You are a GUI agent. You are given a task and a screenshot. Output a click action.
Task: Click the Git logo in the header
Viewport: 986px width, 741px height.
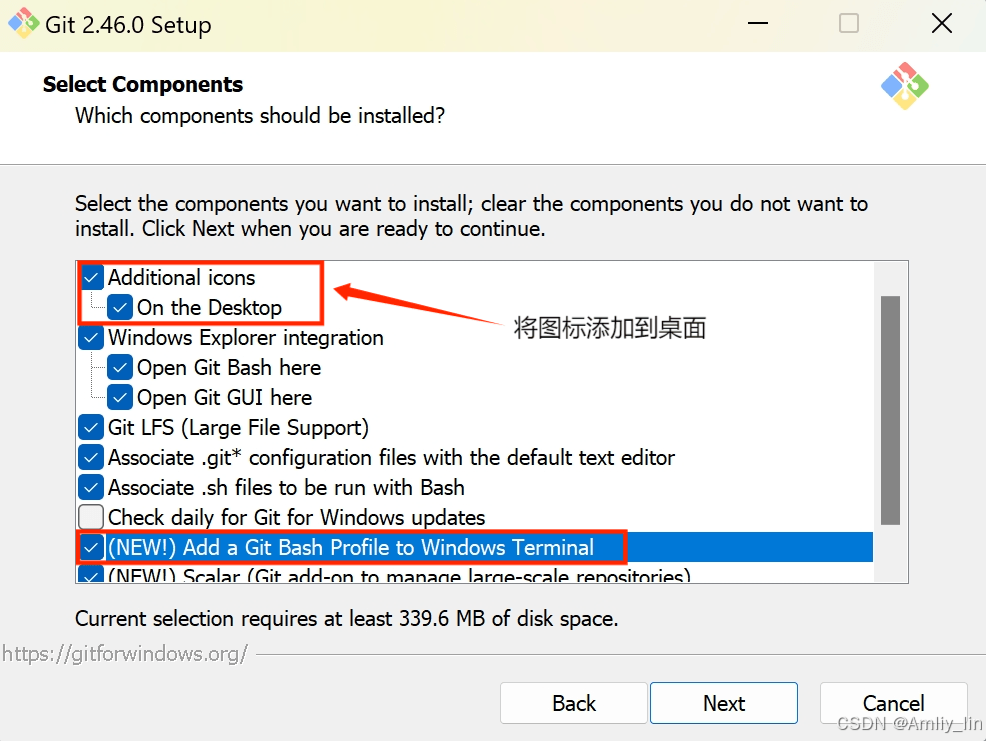click(x=905, y=86)
